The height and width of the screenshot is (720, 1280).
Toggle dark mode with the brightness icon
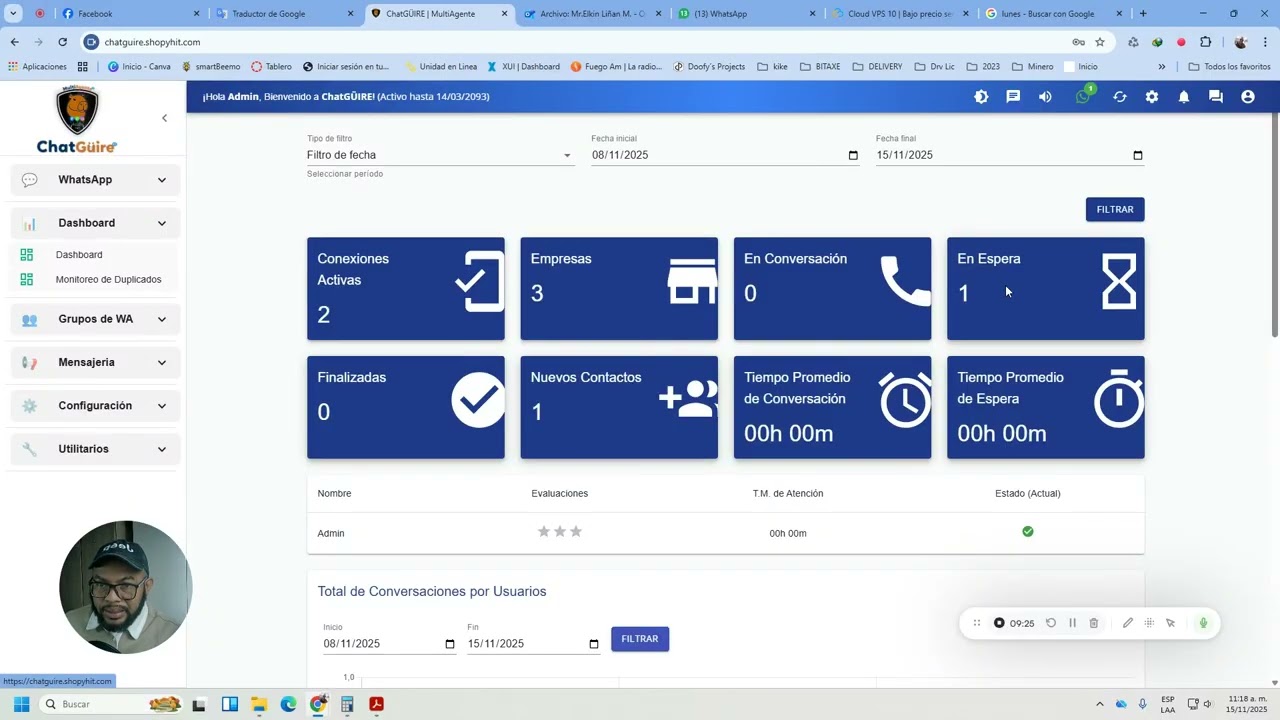point(981,97)
